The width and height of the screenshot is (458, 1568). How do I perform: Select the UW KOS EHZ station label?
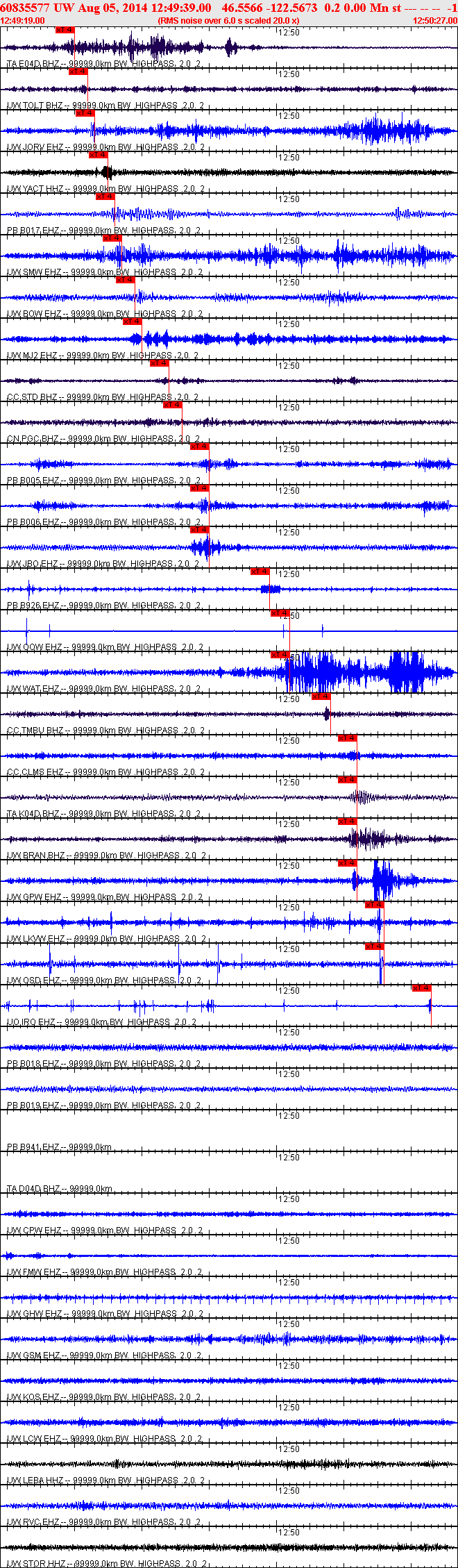click(x=104, y=1397)
